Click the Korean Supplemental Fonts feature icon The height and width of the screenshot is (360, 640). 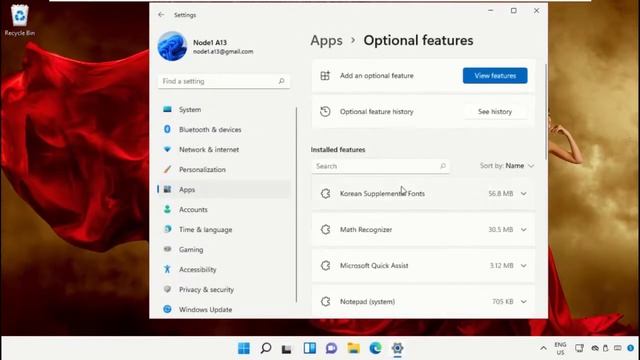[325, 193]
